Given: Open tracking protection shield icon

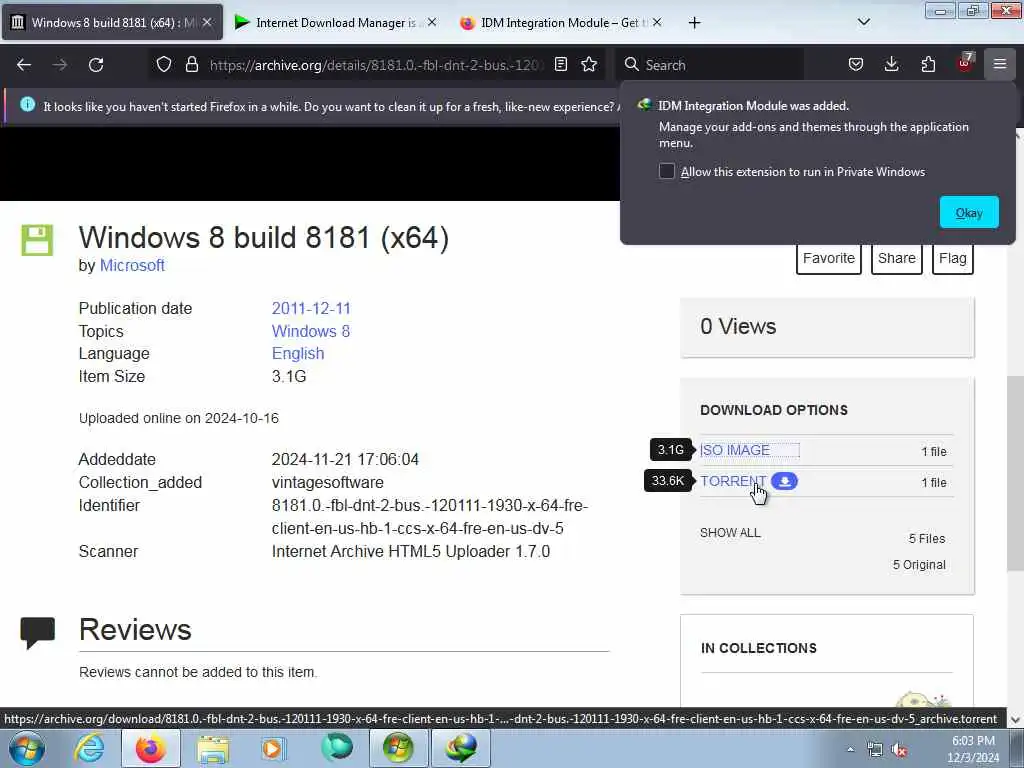Looking at the screenshot, I should (164, 64).
